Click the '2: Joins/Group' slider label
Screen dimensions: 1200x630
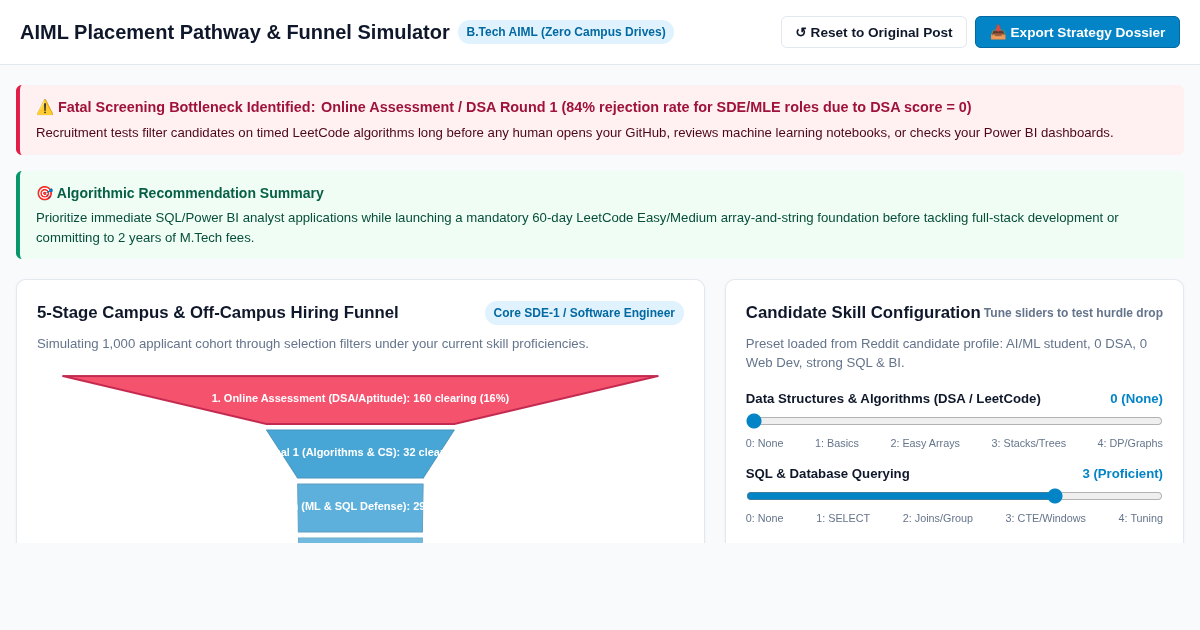(938, 518)
